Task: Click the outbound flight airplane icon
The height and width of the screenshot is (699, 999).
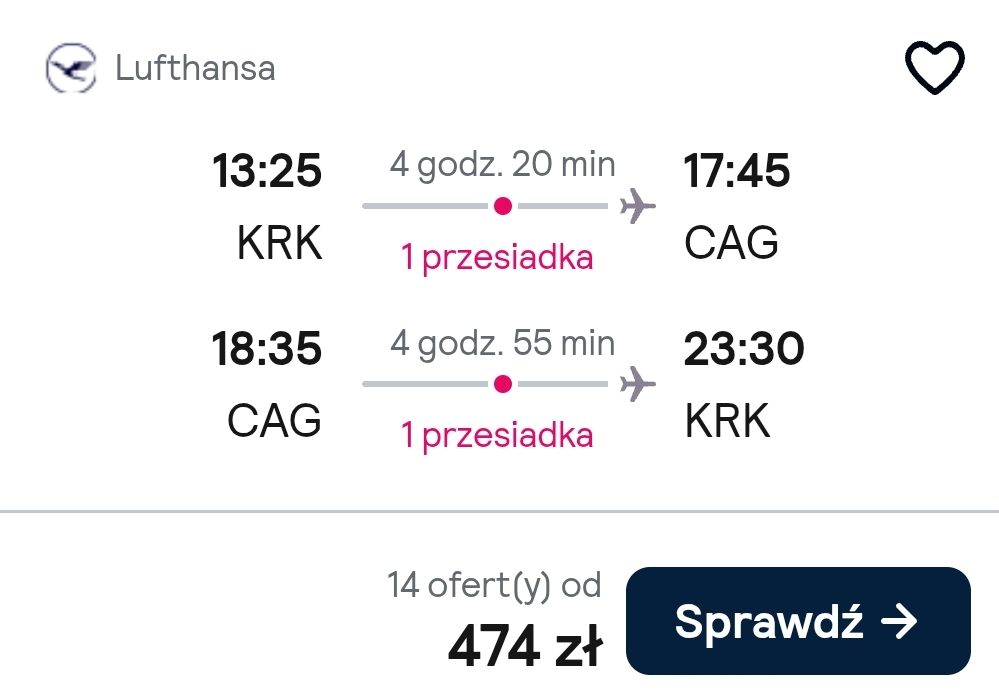Action: [638, 206]
